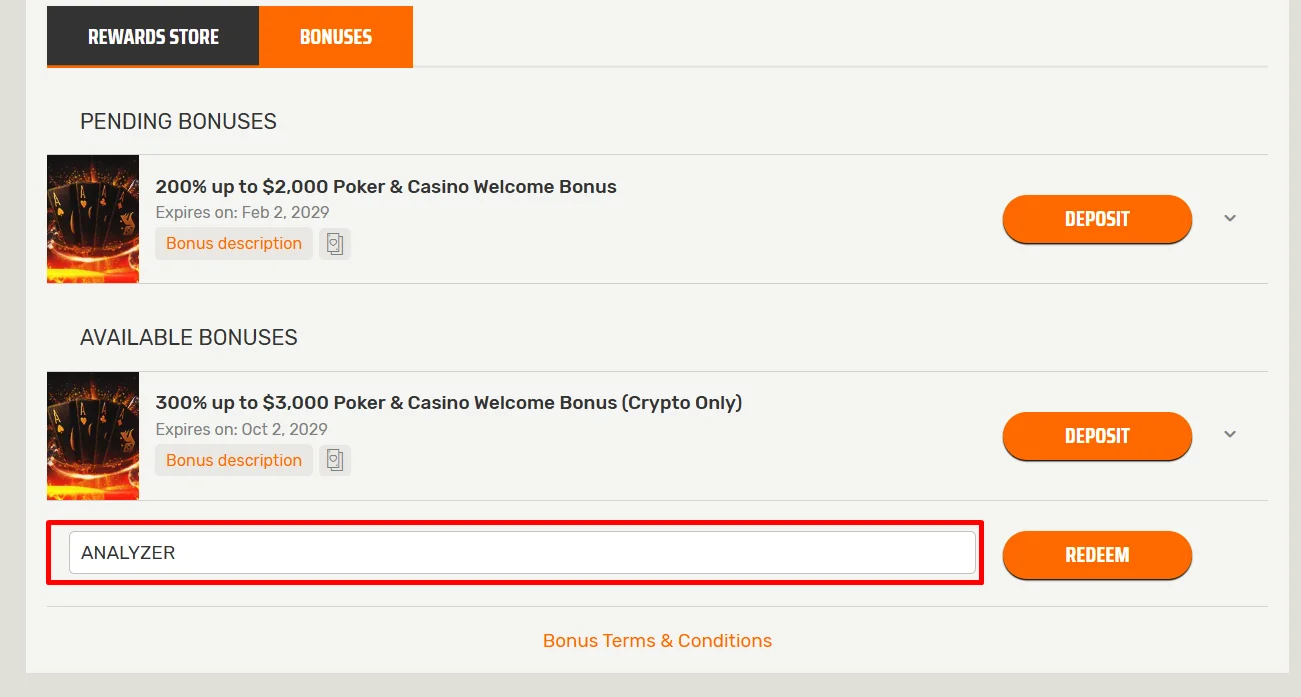Image resolution: width=1301 pixels, height=697 pixels.
Task: Click the Oct 2, 2029 expiry text
Action: tap(241, 429)
